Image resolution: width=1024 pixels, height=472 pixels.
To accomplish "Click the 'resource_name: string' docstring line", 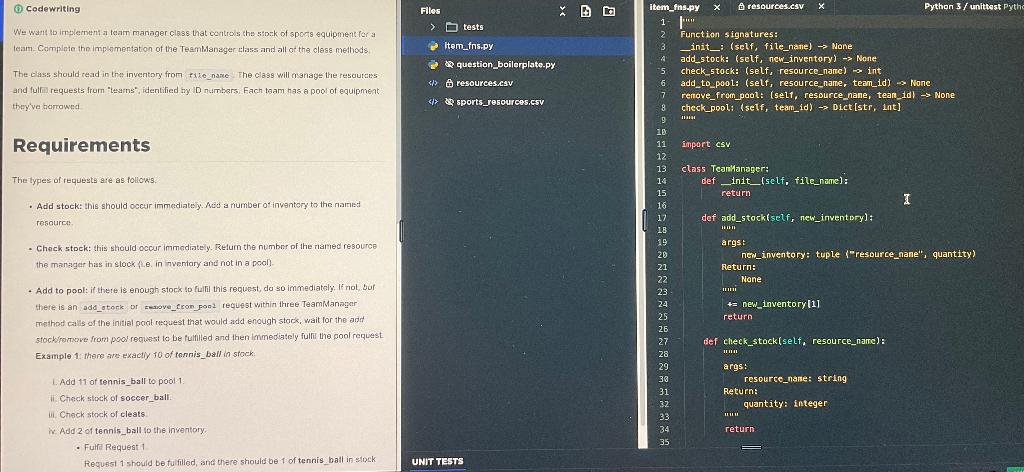I will [x=795, y=379].
